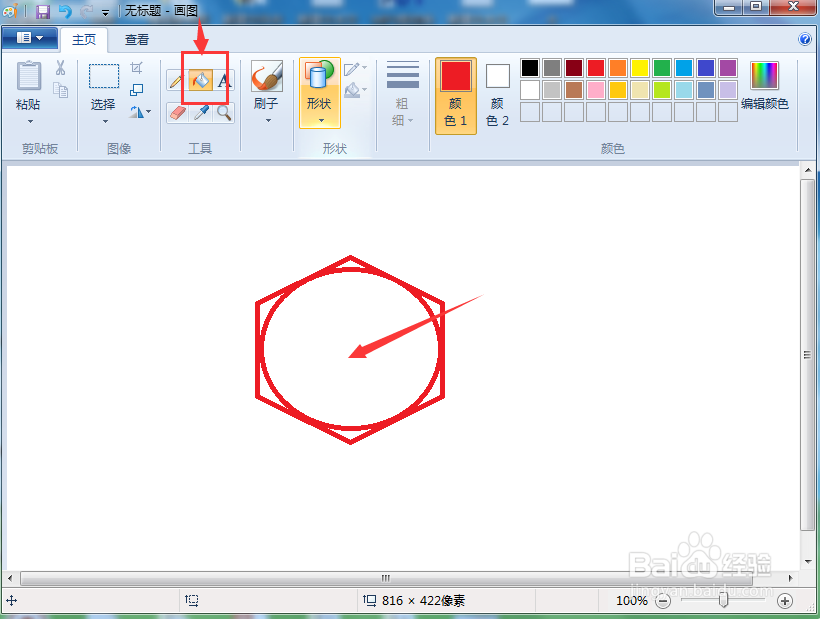Click the zoom in plus button
This screenshot has width=820, height=619.
coord(784,601)
